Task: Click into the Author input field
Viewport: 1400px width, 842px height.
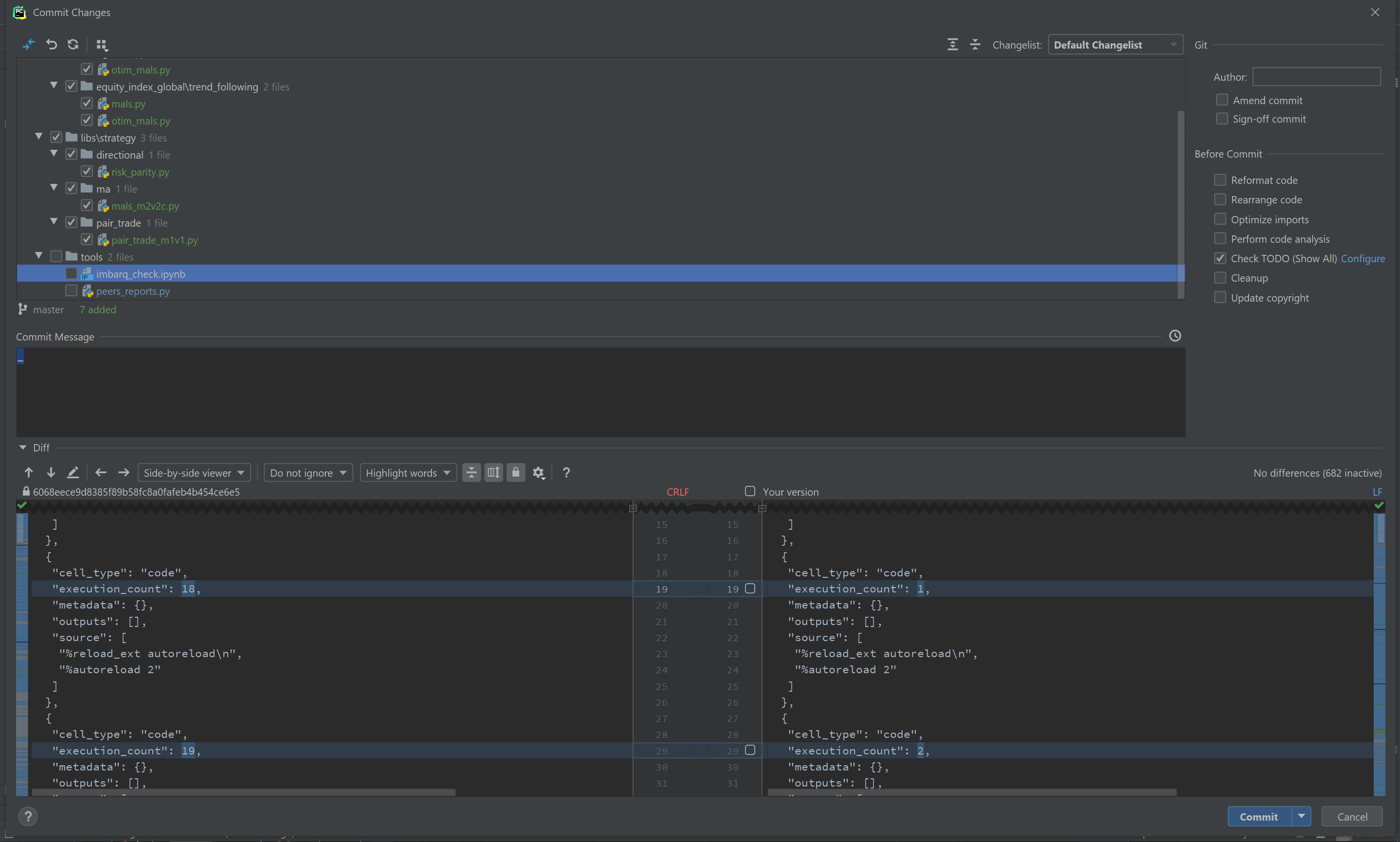Action: coord(1317,76)
